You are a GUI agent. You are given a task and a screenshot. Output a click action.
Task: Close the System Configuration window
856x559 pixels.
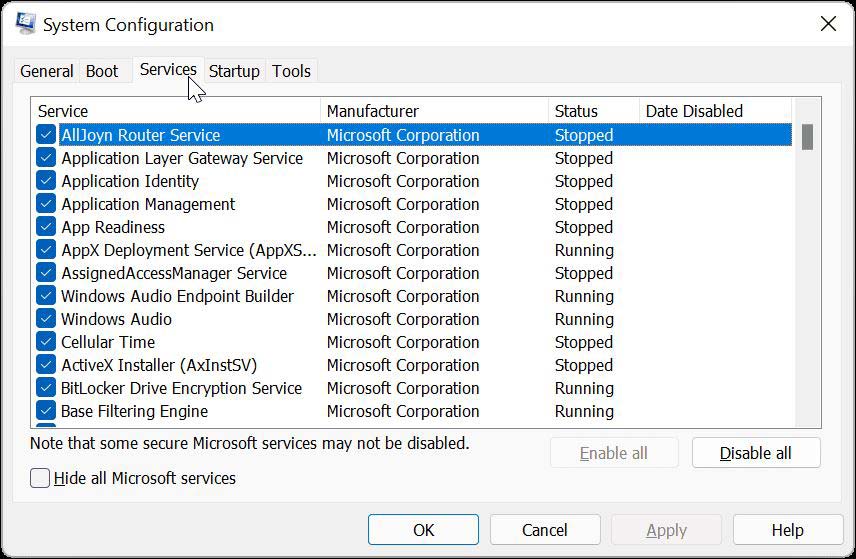tap(827, 24)
